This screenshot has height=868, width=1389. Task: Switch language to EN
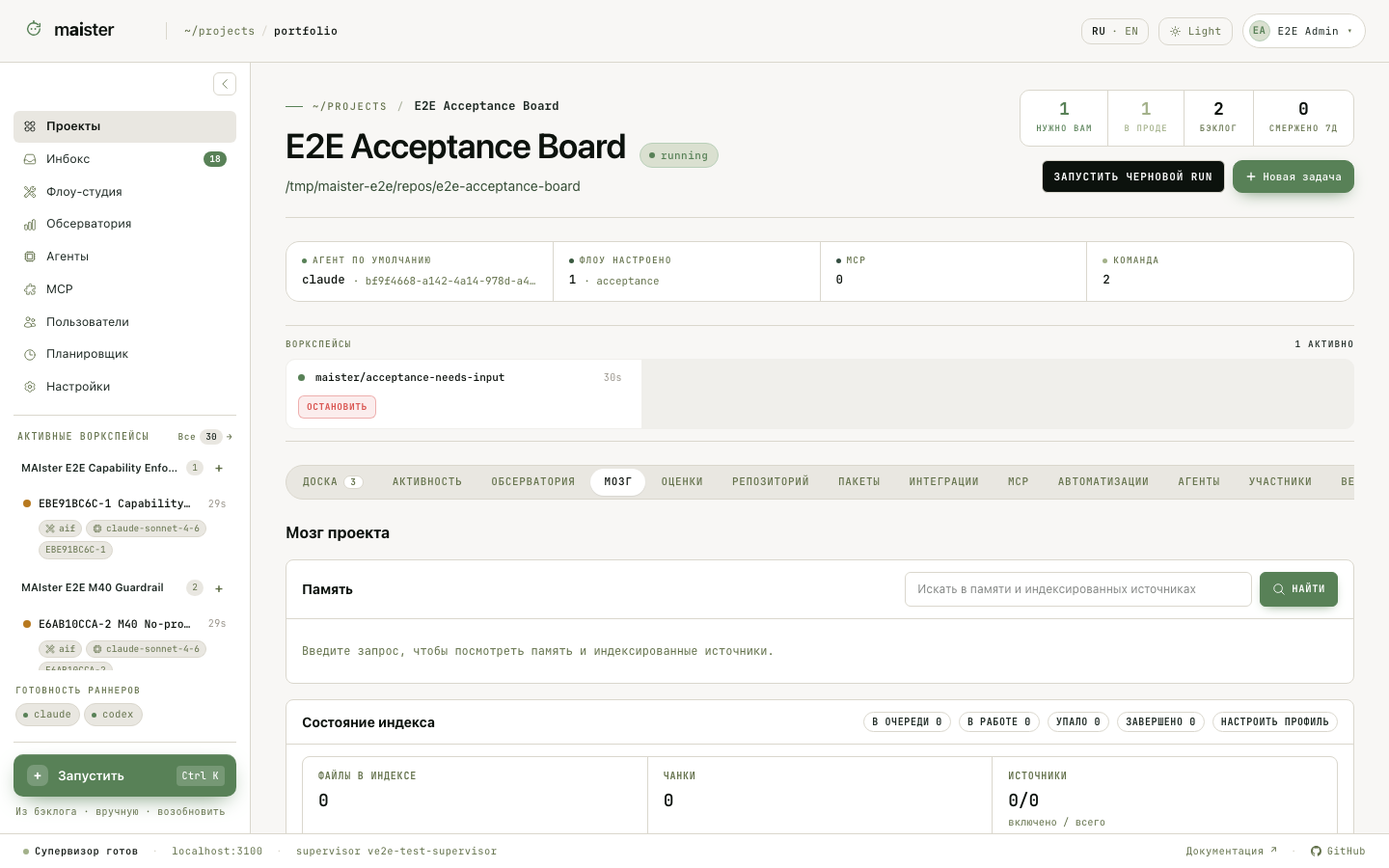coord(1131,31)
